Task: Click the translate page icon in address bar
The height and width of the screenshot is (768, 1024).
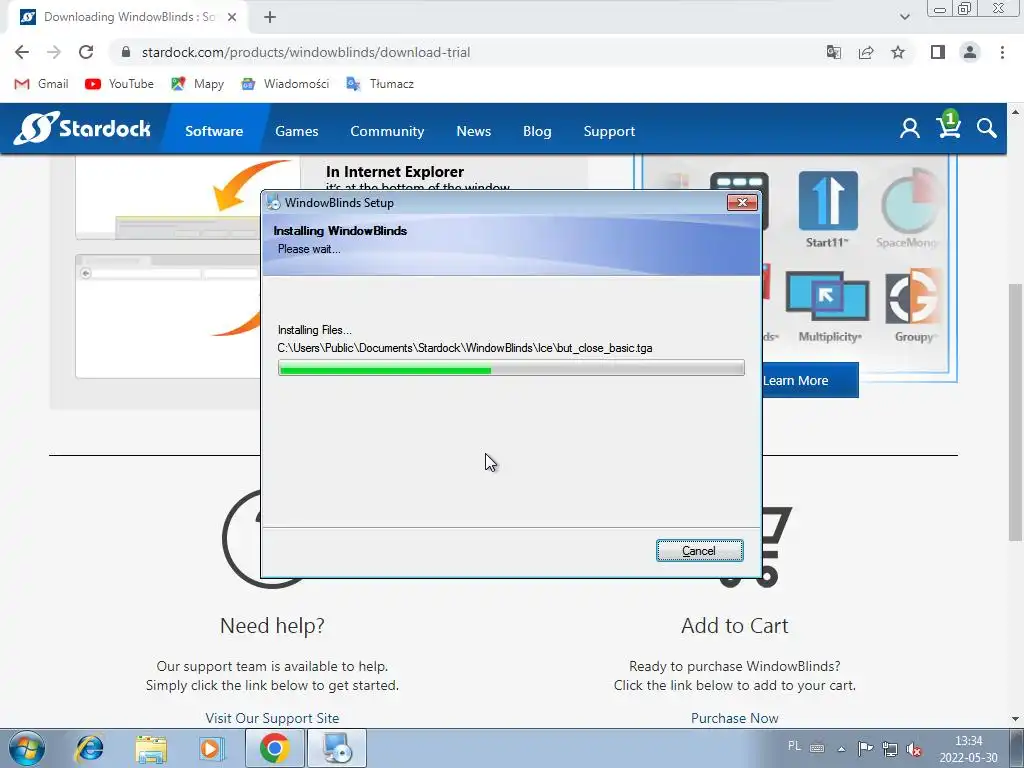Action: click(833, 52)
